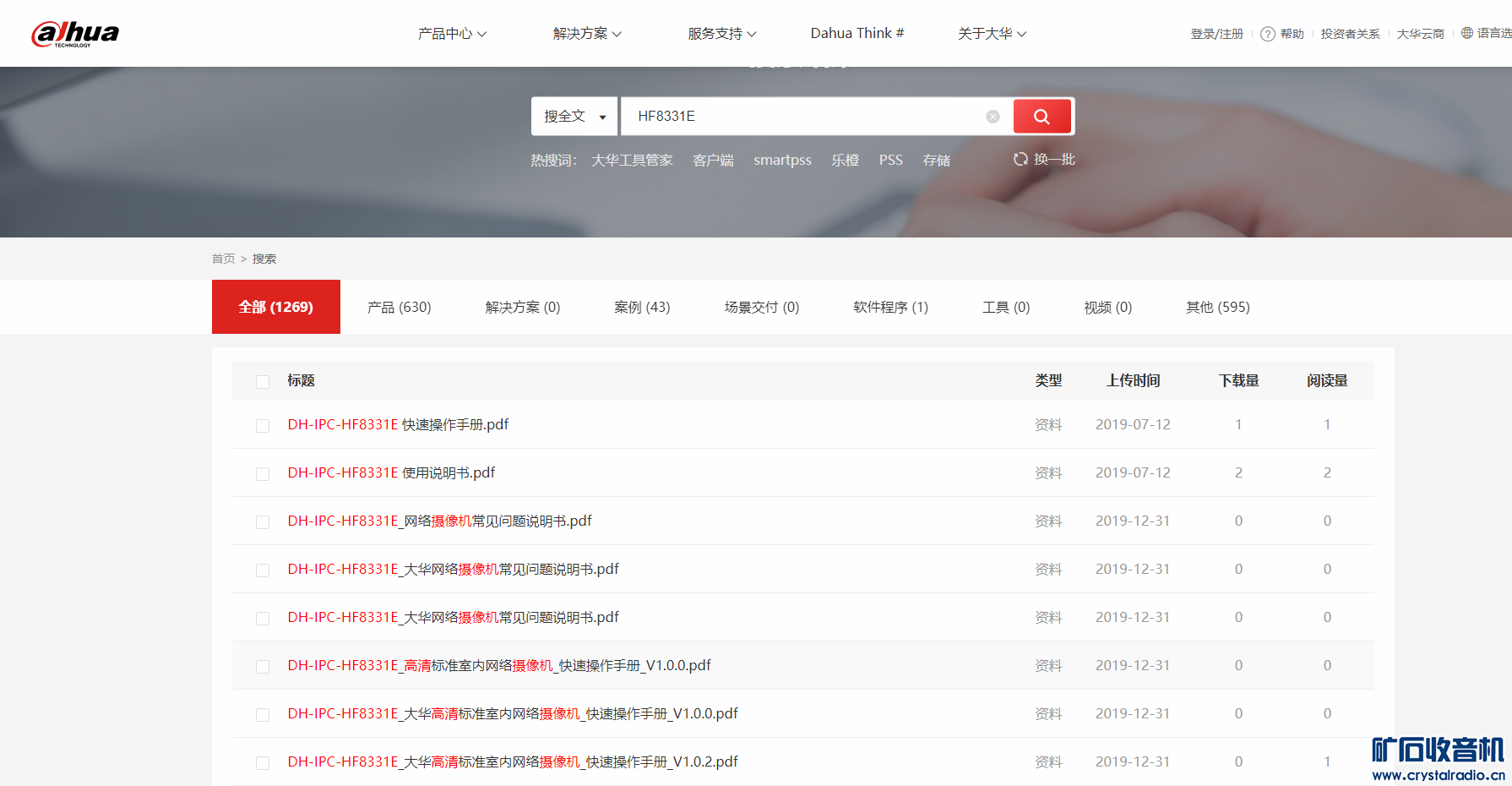Click the 类型 column header
This screenshot has height=786, width=1512.
pyautogui.click(x=1049, y=380)
